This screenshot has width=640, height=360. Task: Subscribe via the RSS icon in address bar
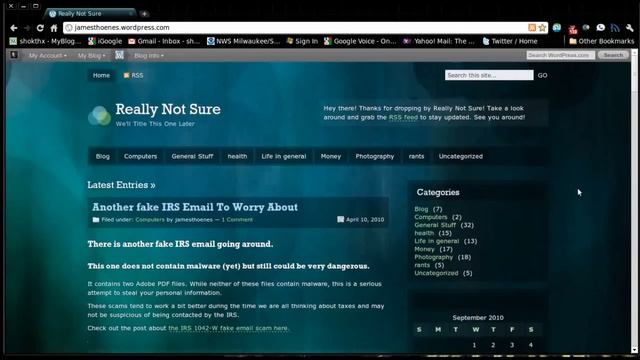[532, 27]
